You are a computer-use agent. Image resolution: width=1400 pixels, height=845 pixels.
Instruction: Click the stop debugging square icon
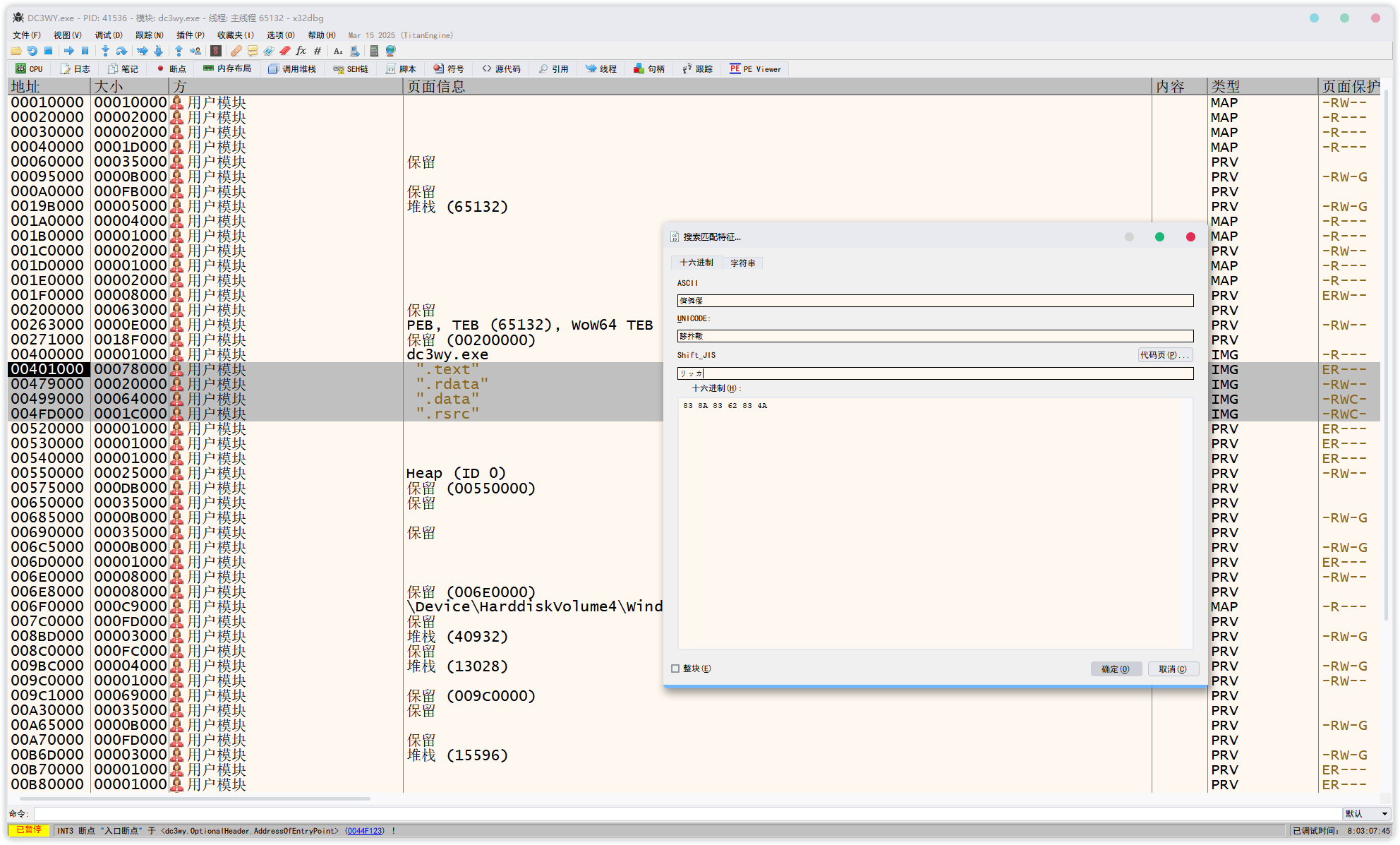(49, 51)
